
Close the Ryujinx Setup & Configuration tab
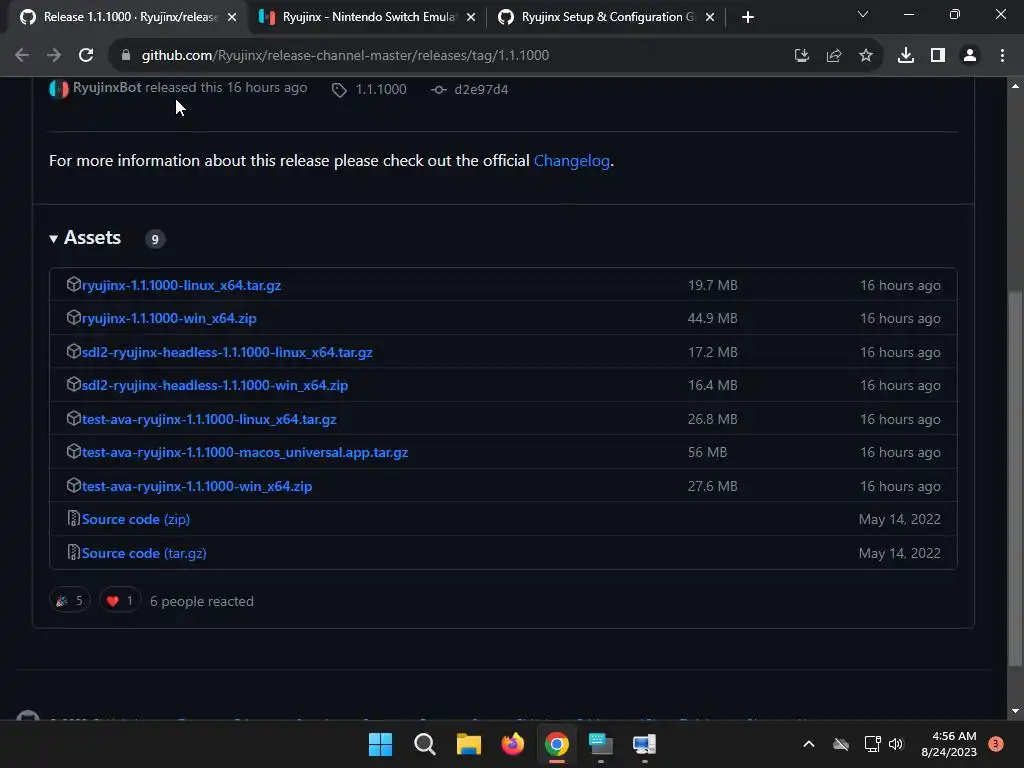coord(710,17)
